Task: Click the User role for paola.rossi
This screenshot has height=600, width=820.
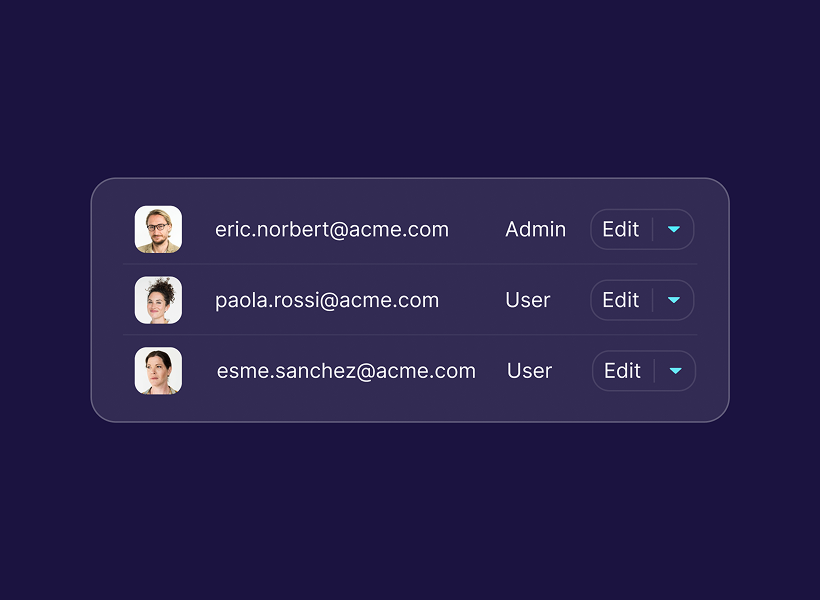Action: (x=528, y=300)
